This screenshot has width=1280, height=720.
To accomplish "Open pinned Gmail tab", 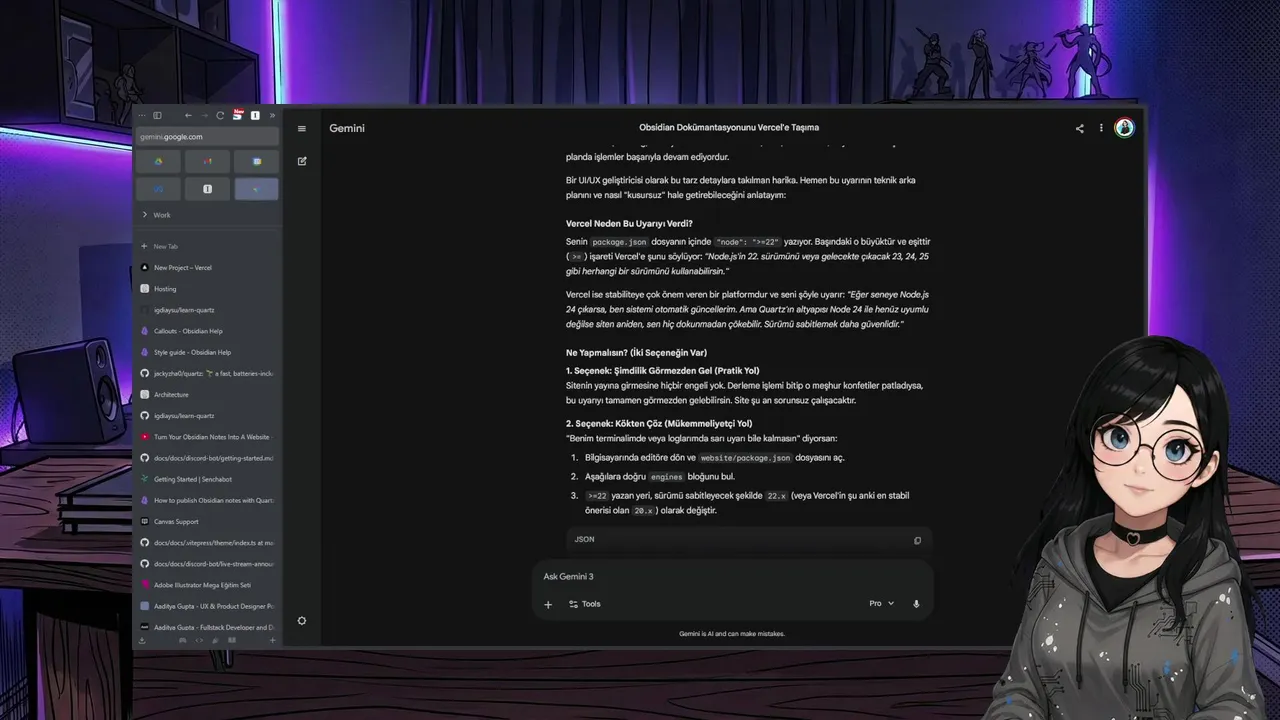I will click(x=208, y=161).
